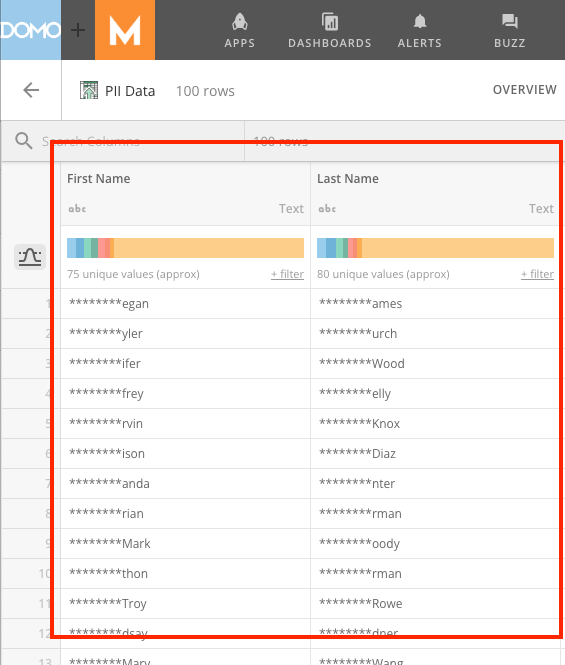Click the search magnifier icon

[24, 141]
